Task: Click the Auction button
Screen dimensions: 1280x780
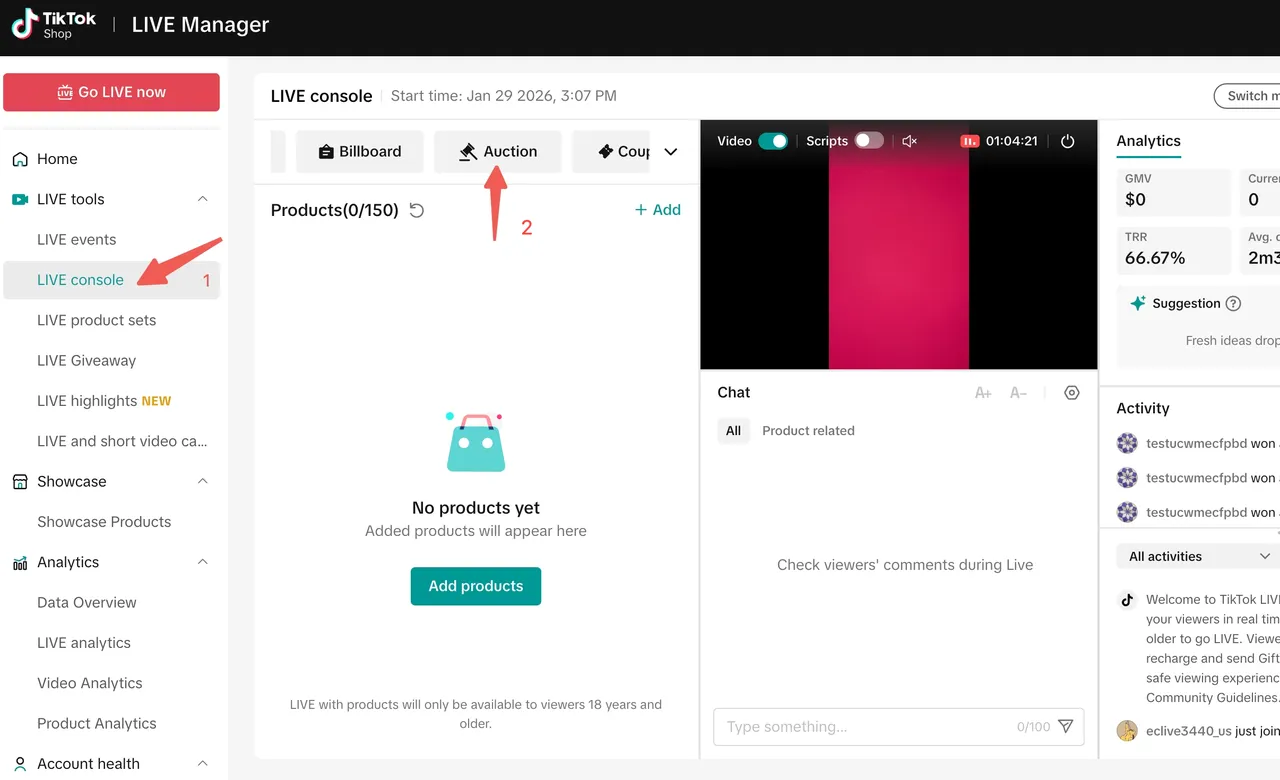Action: coord(497,152)
